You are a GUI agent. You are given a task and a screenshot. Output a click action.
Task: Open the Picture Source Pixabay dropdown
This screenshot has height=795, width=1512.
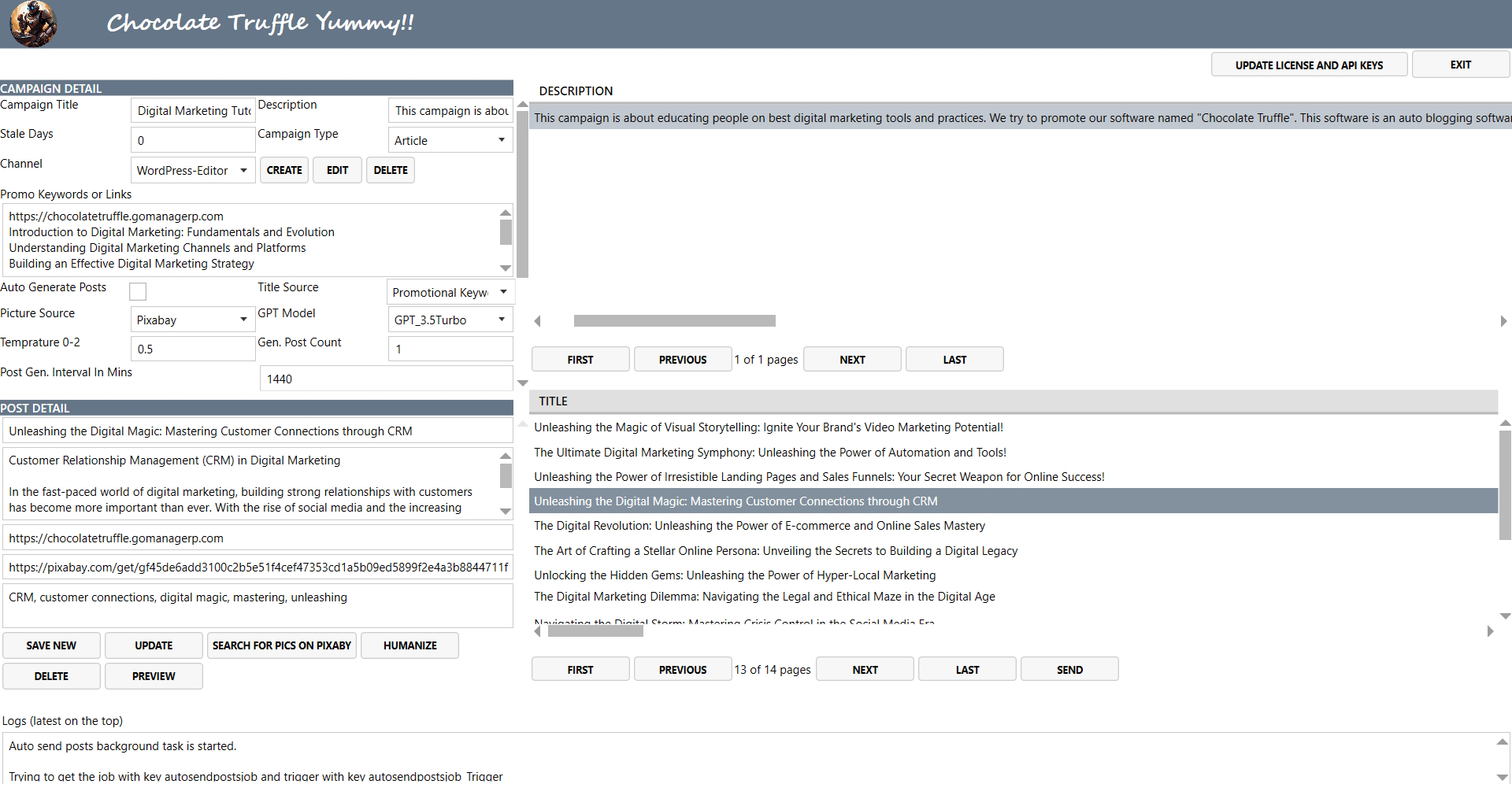192,320
